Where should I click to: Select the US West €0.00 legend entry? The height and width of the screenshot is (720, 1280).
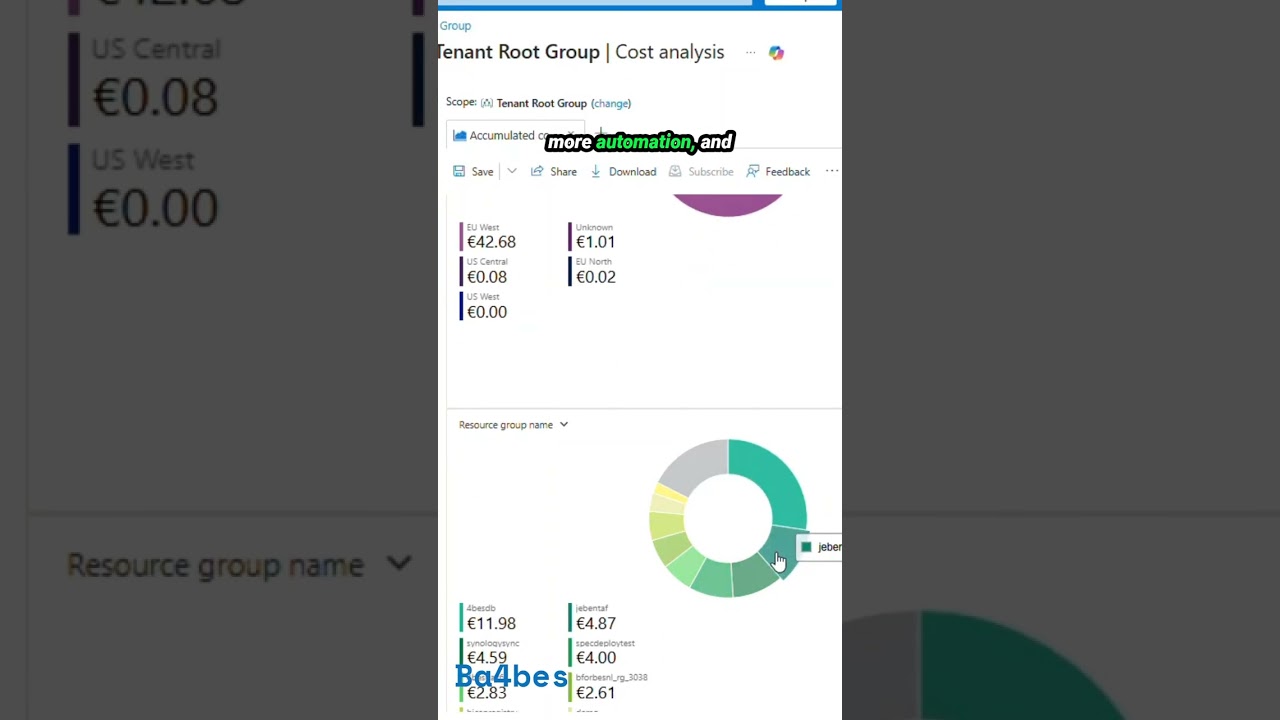[485, 307]
